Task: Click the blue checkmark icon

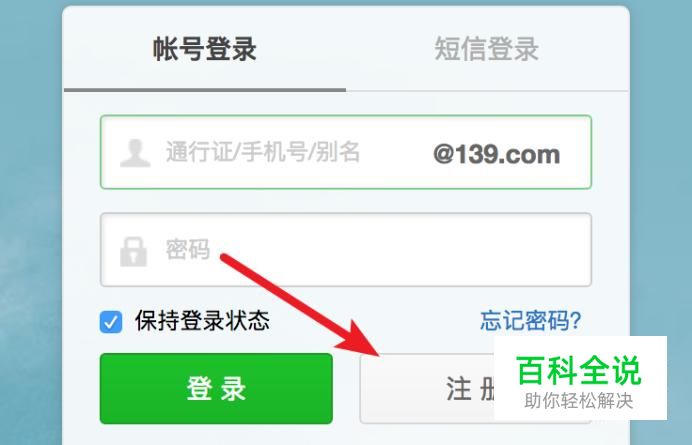Action: [111, 322]
